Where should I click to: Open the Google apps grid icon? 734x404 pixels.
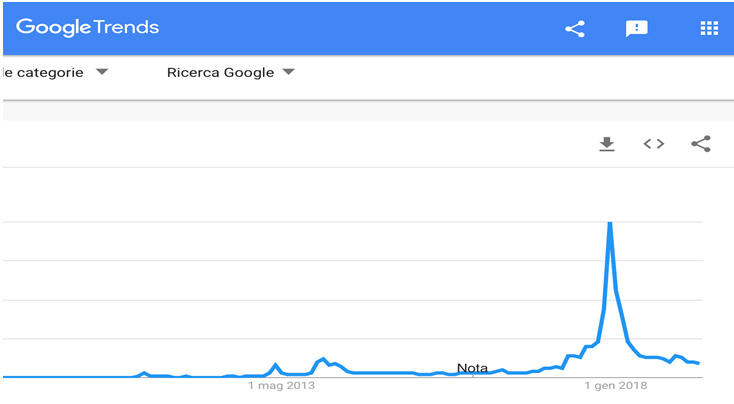click(x=709, y=29)
